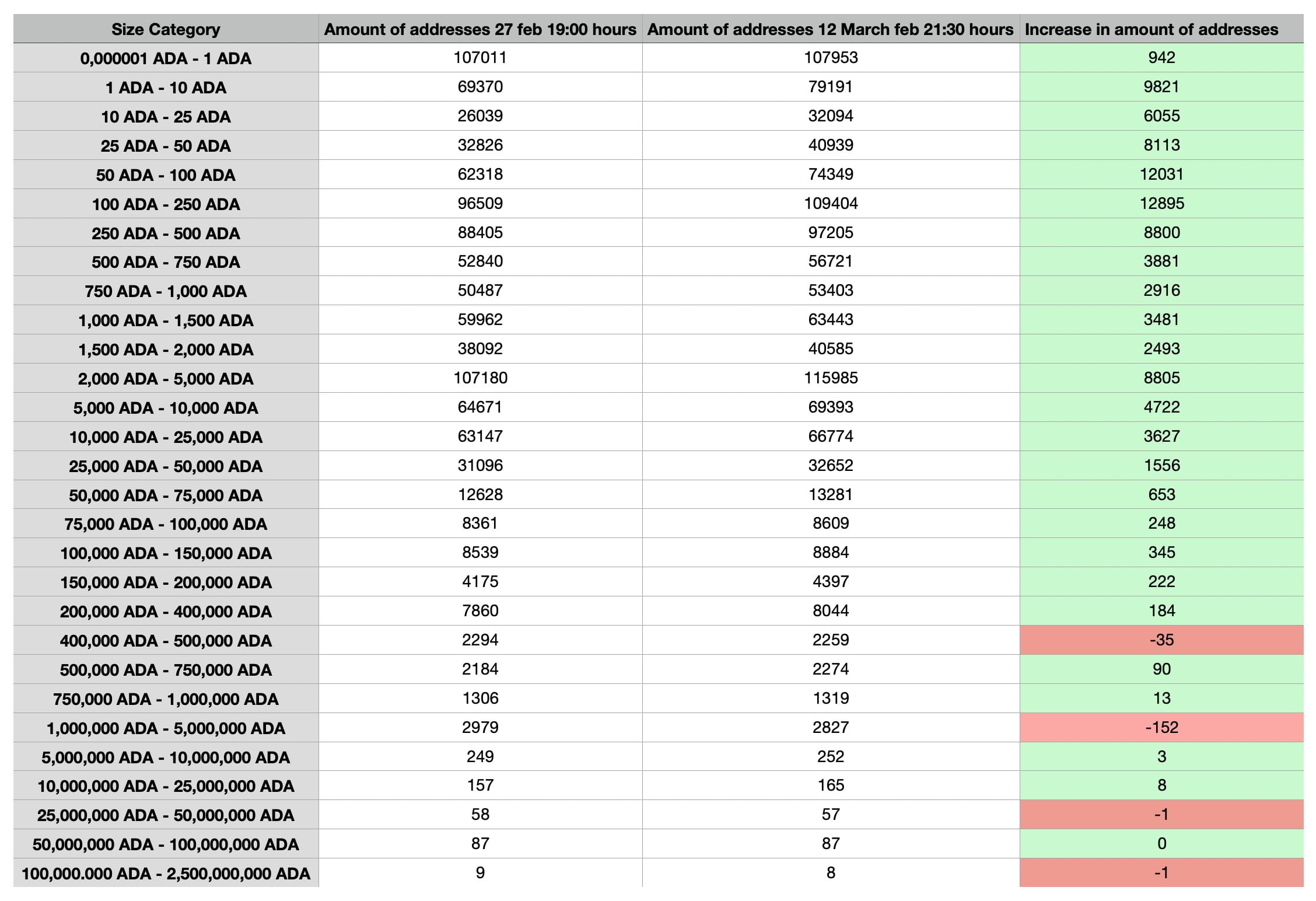Click the 'Increase in amount of addresses' header
The height and width of the screenshot is (901, 1316).
point(1161,29)
